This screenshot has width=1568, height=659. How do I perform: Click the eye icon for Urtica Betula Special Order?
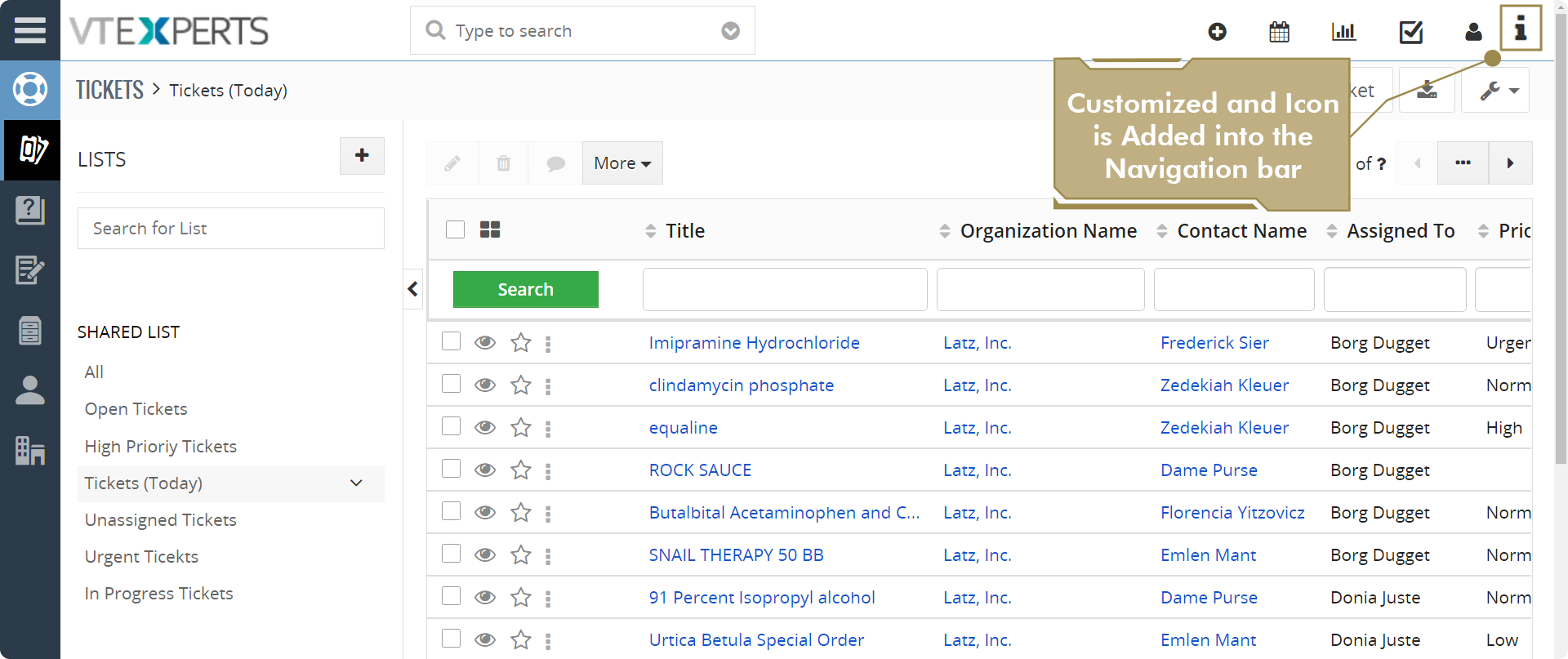pyautogui.click(x=485, y=640)
